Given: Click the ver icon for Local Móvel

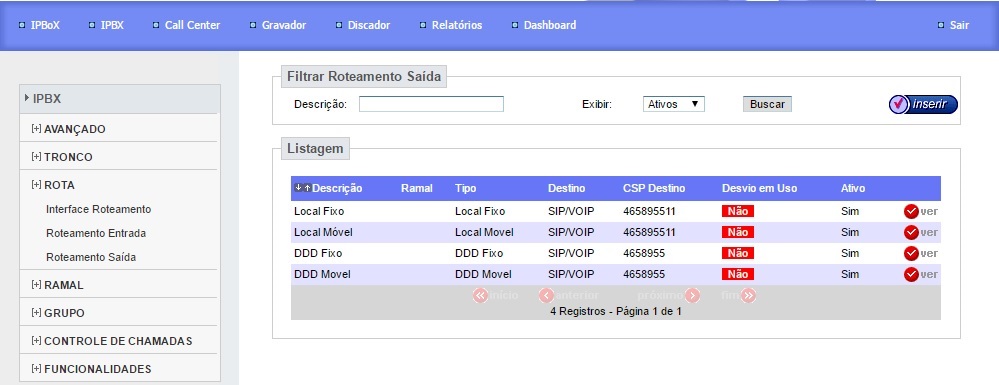Looking at the screenshot, I should [911, 233].
